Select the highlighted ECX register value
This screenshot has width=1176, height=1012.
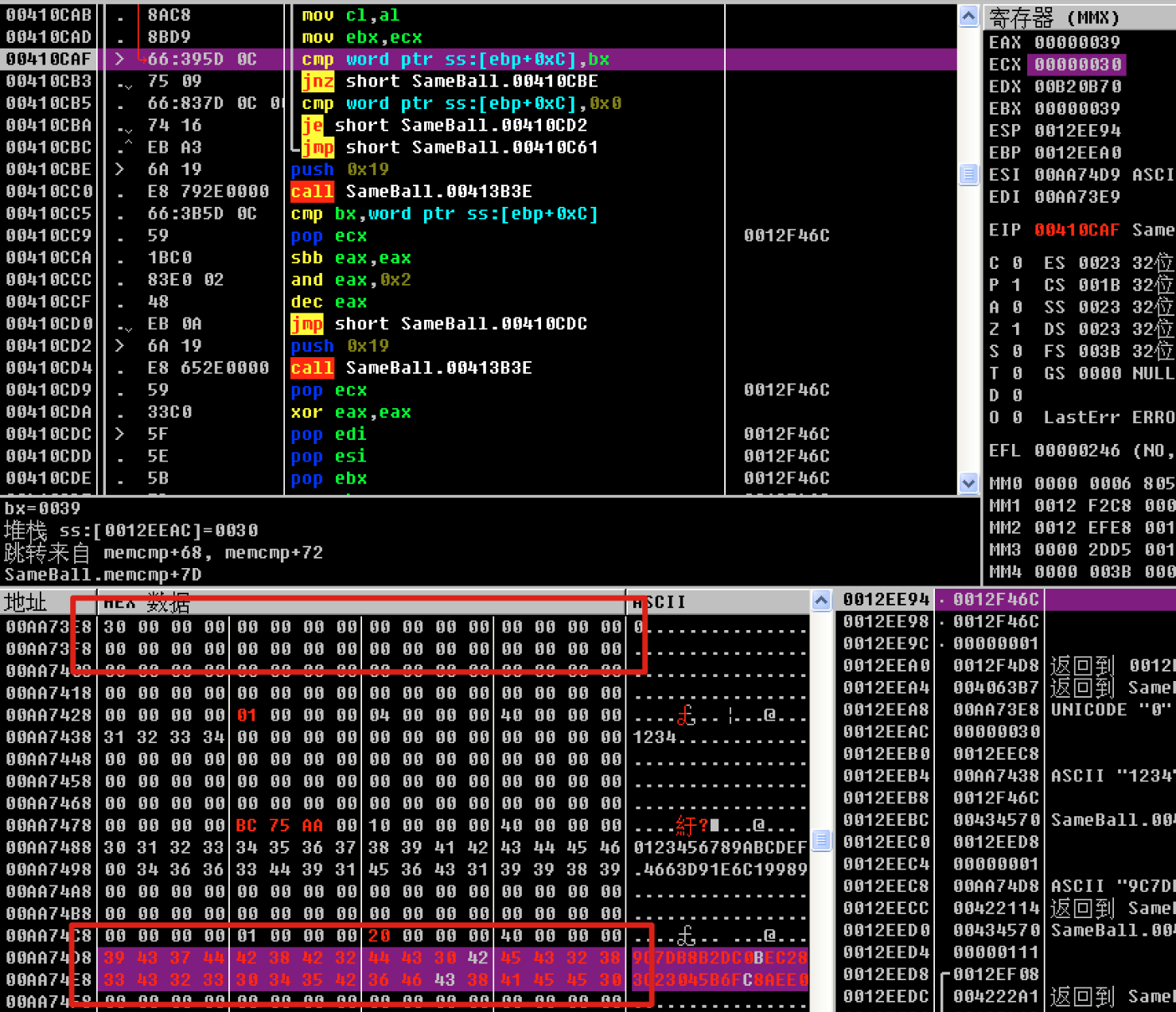click(x=1077, y=64)
